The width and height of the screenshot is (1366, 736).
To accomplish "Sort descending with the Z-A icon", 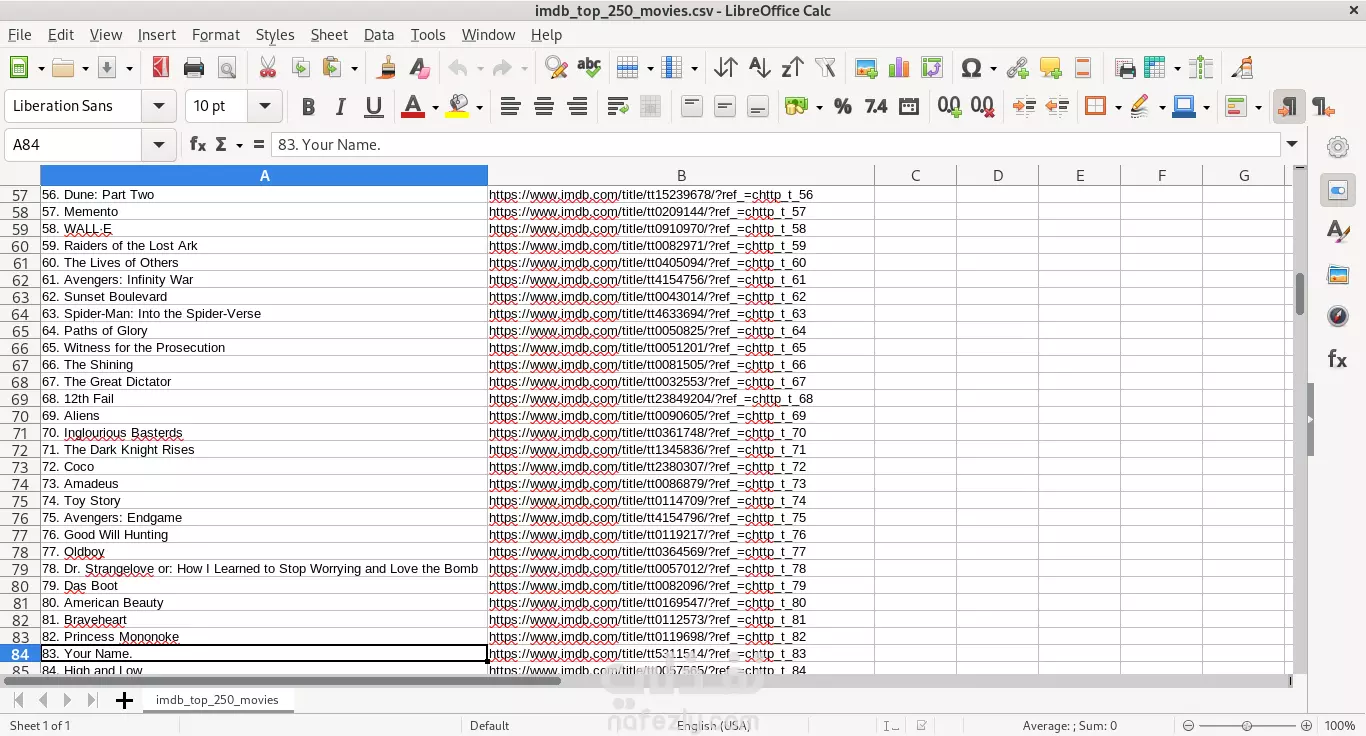I will click(792, 68).
